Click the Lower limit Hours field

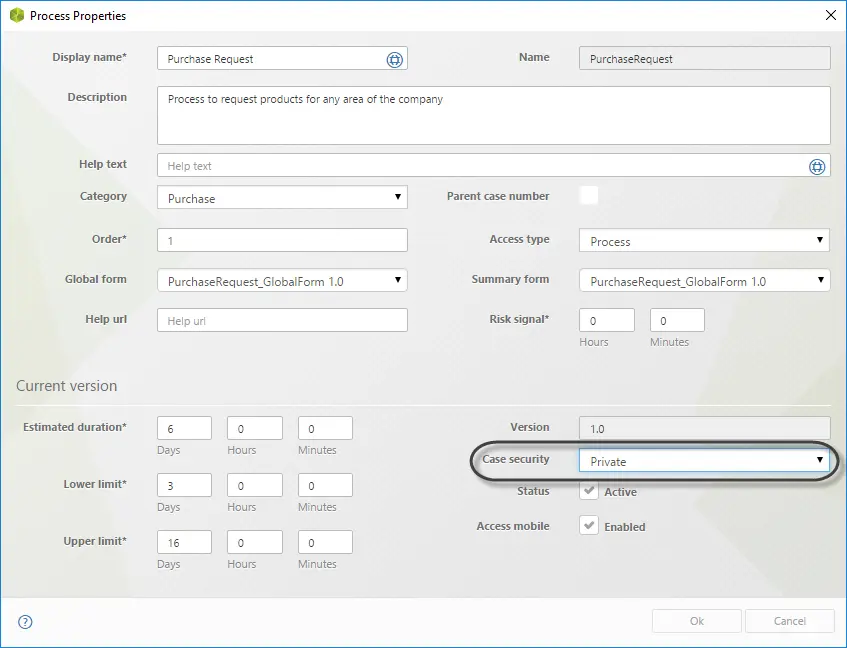click(x=254, y=485)
